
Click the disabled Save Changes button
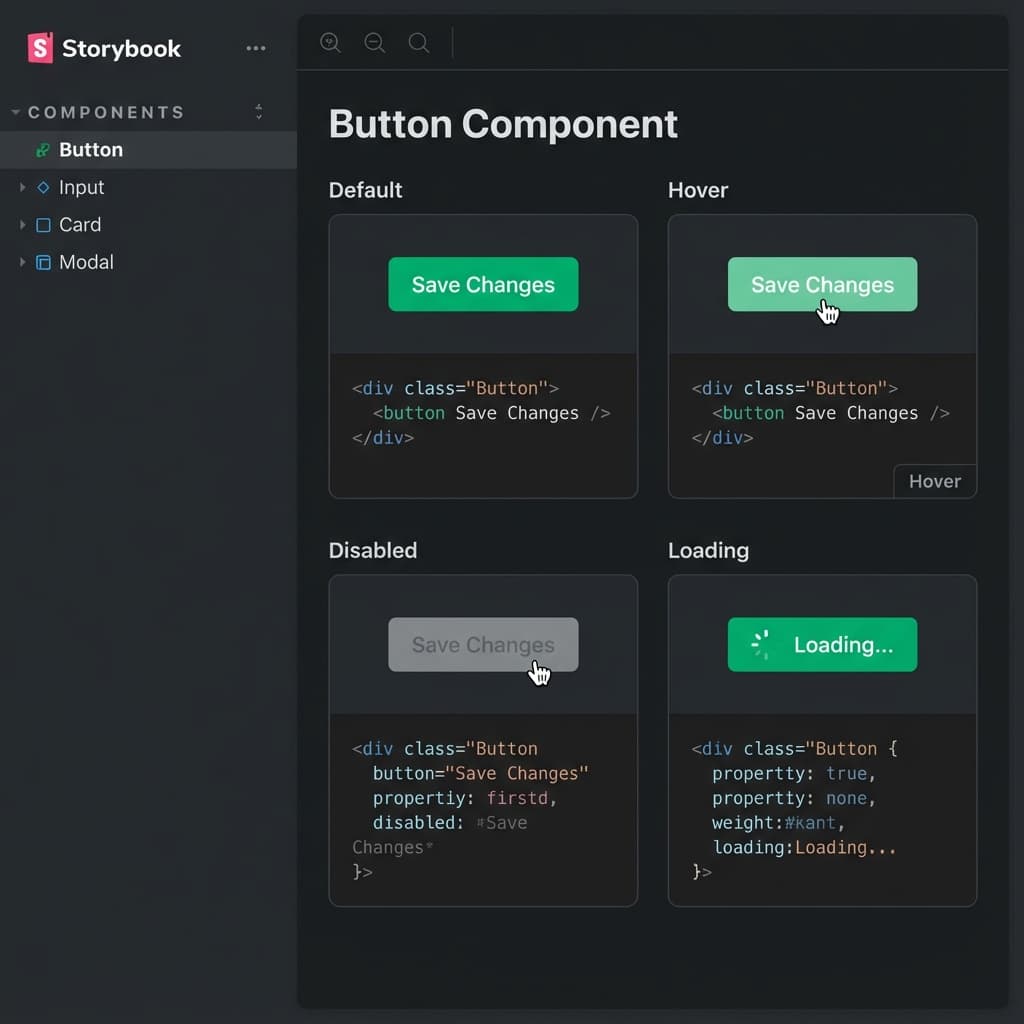483,644
